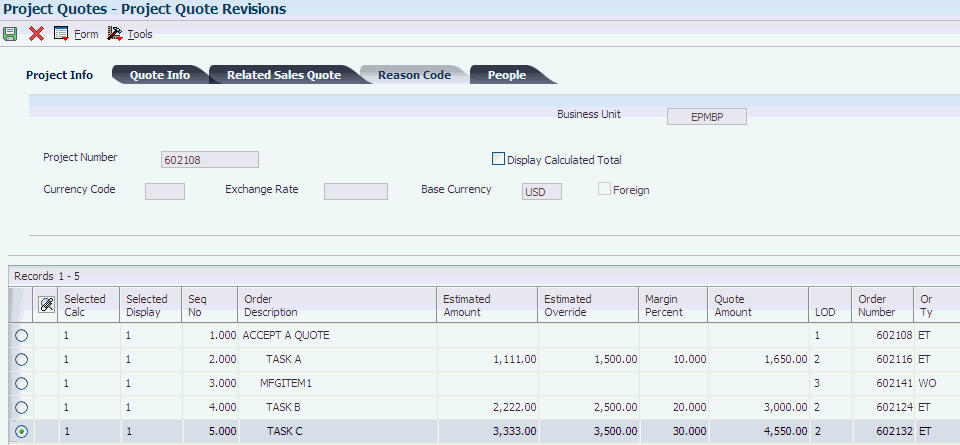The height and width of the screenshot is (445, 960).
Task: Enable the Display Calculated Total checkbox
Action: (x=499, y=159)
